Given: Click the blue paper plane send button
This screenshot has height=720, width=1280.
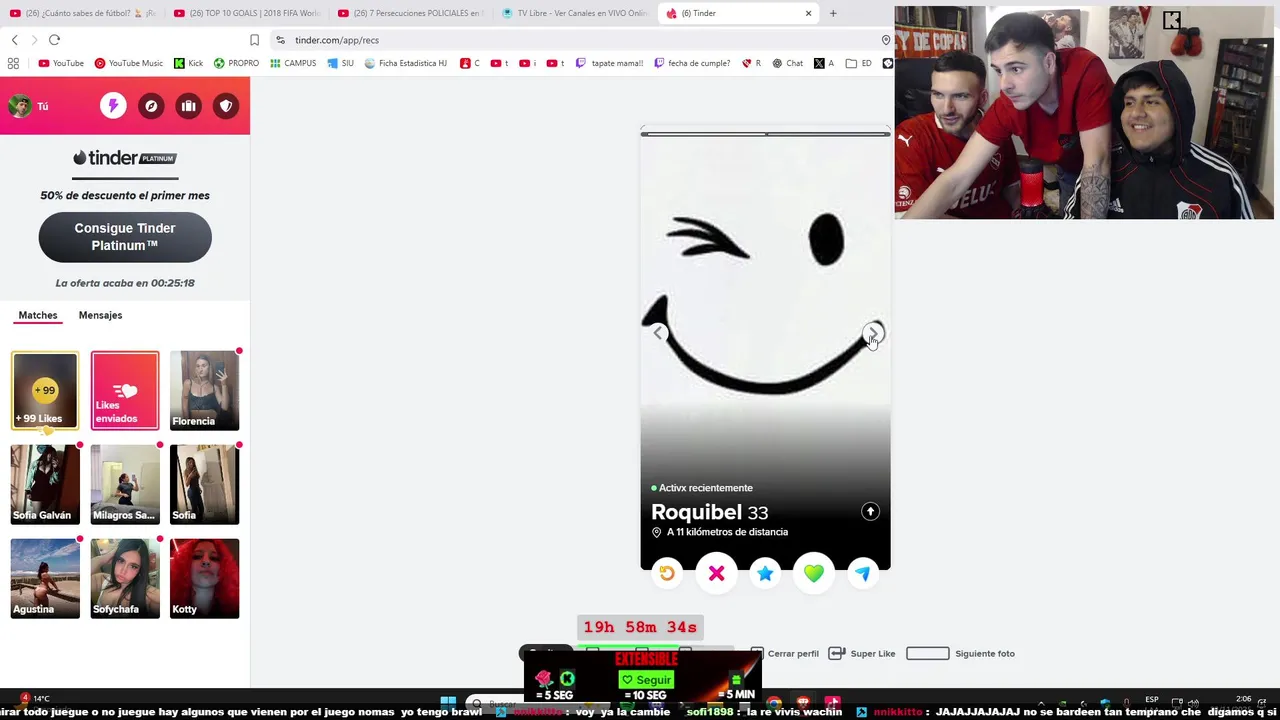Looking at the screenshot, I should 862,573.
